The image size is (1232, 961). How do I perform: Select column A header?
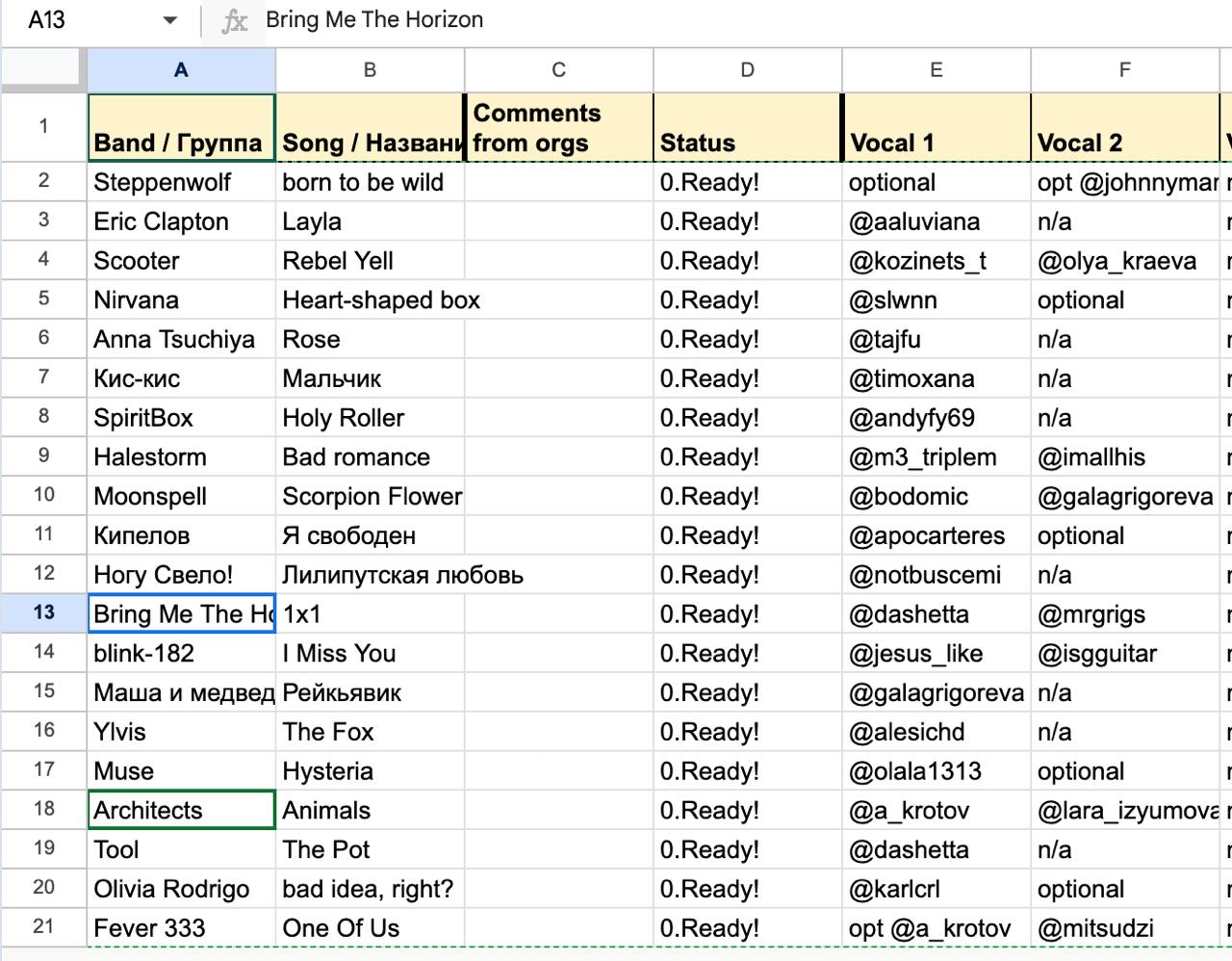point(181,69)
